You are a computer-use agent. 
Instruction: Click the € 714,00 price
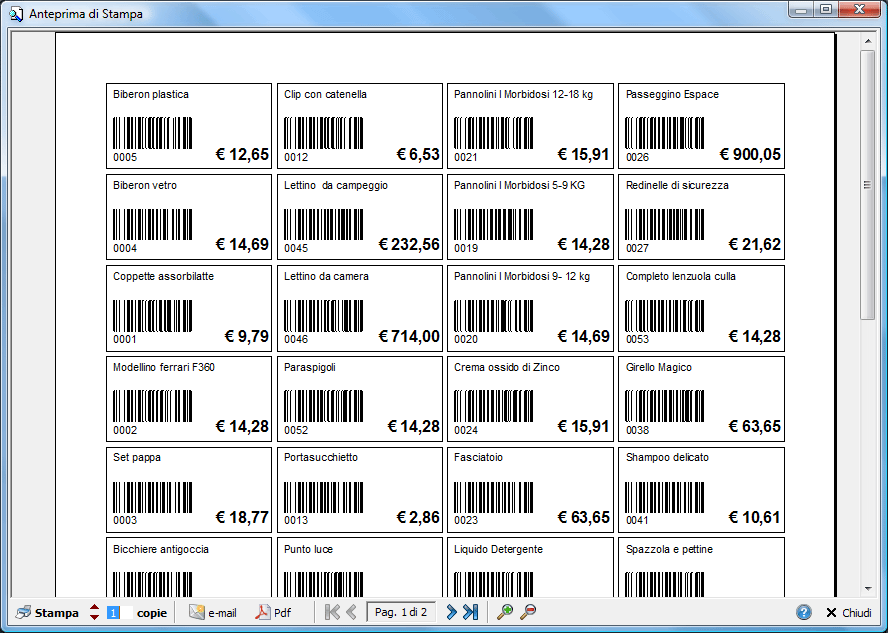[x=409, y=336]
